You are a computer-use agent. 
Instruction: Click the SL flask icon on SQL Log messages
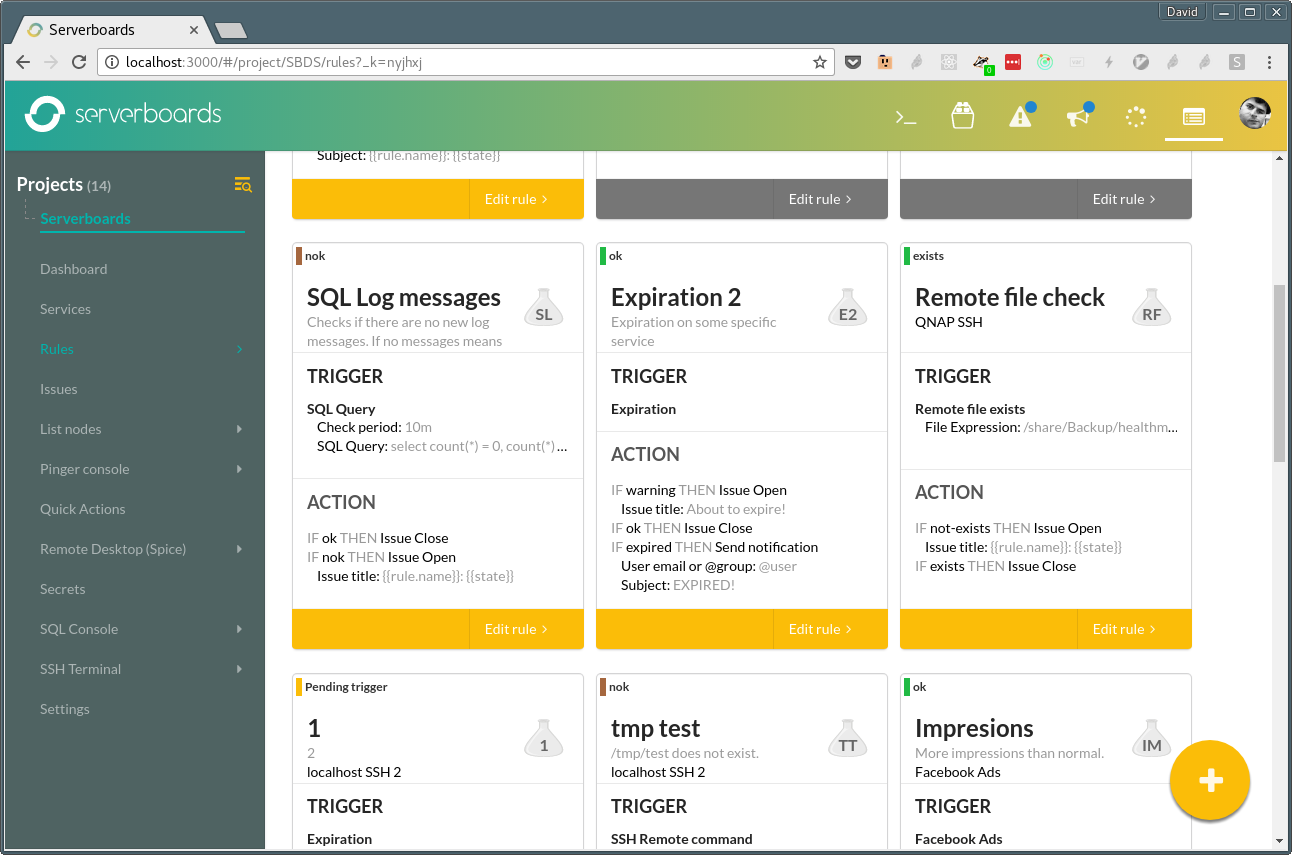(x=544, y=309)
